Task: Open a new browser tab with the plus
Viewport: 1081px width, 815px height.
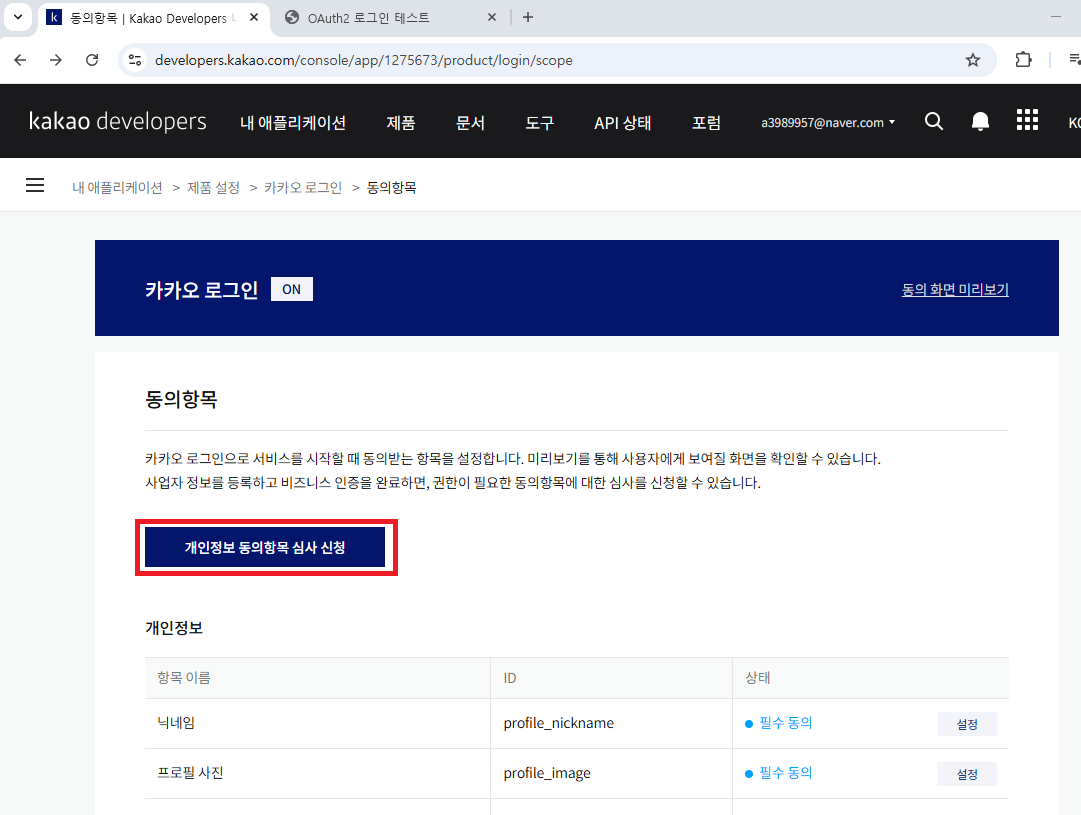Action: 527,17
